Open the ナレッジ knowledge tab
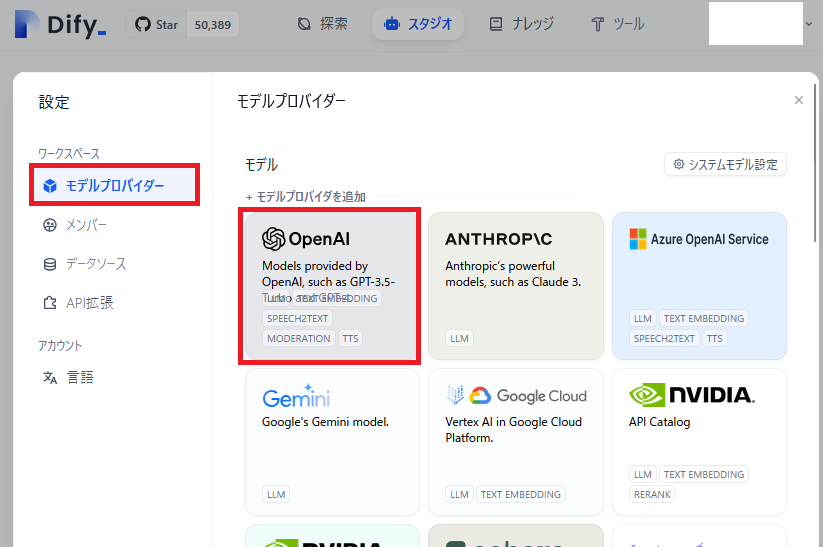This screenshot has width=823, height=547. pos(522,24)
